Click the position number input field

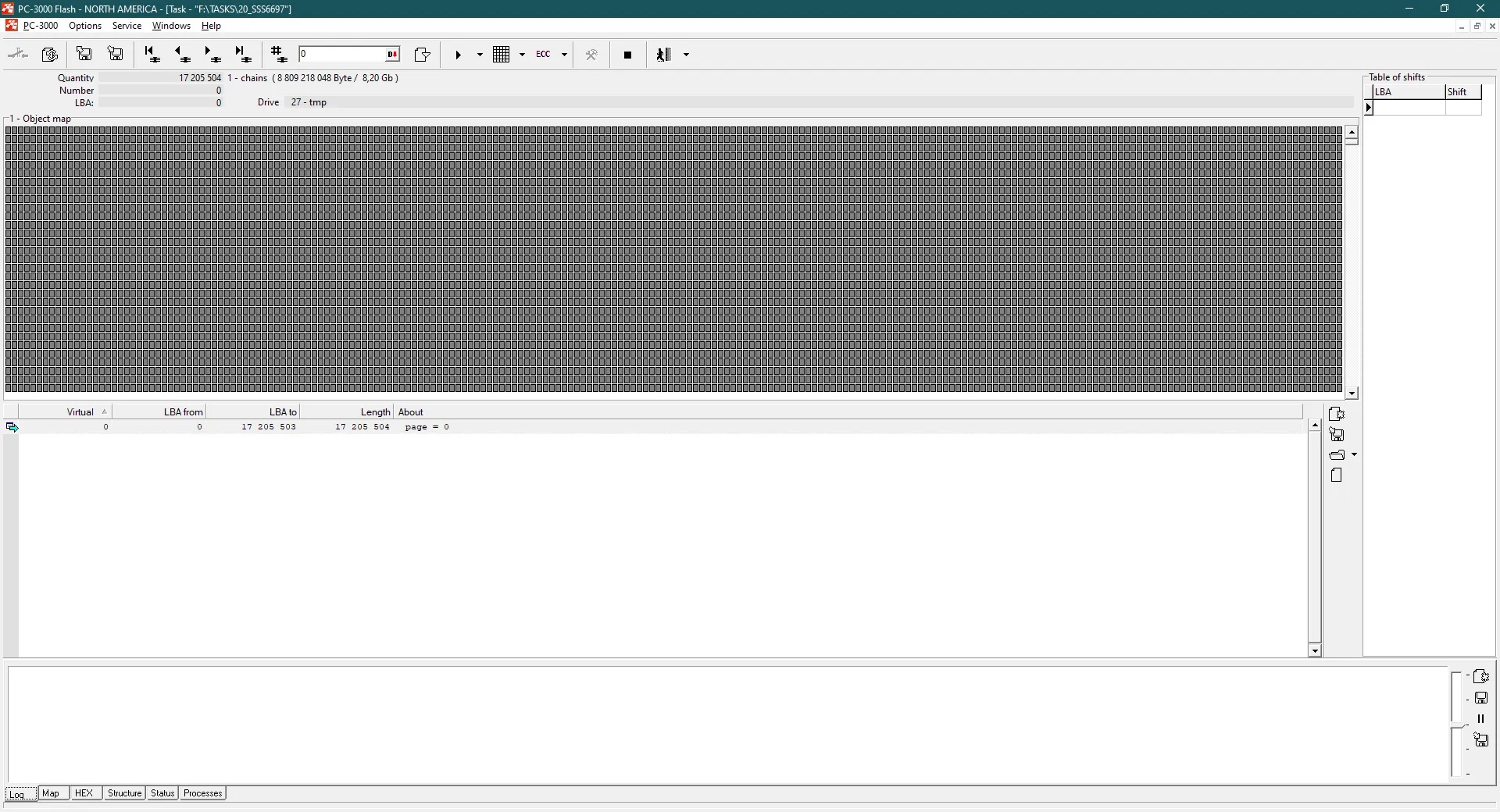click(x=342, y=55)
